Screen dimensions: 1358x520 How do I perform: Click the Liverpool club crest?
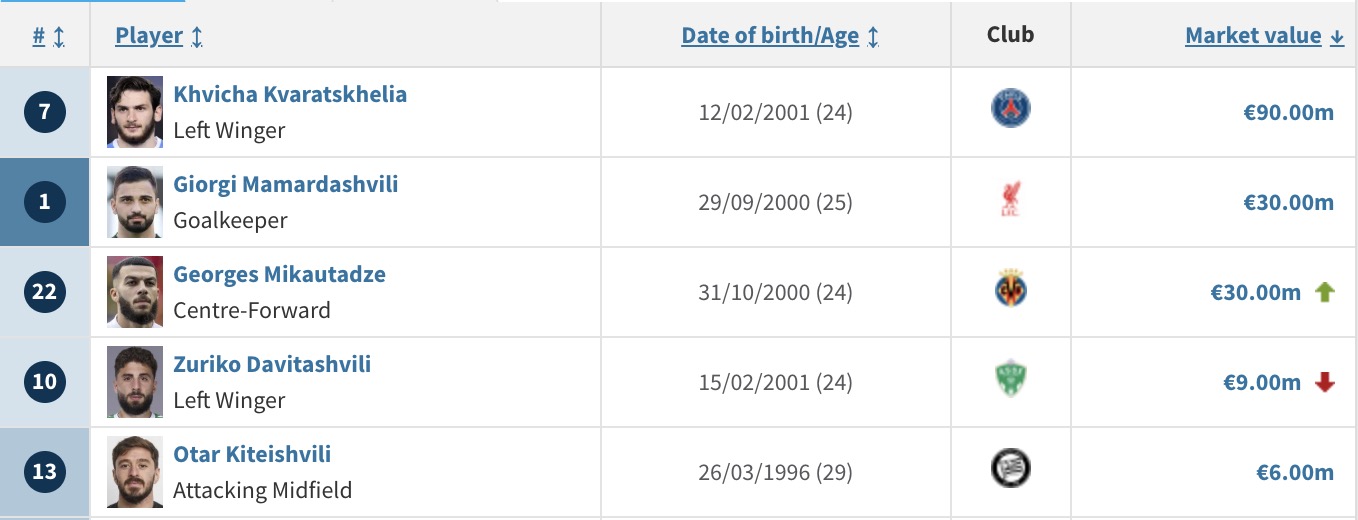coord(1010,200)
